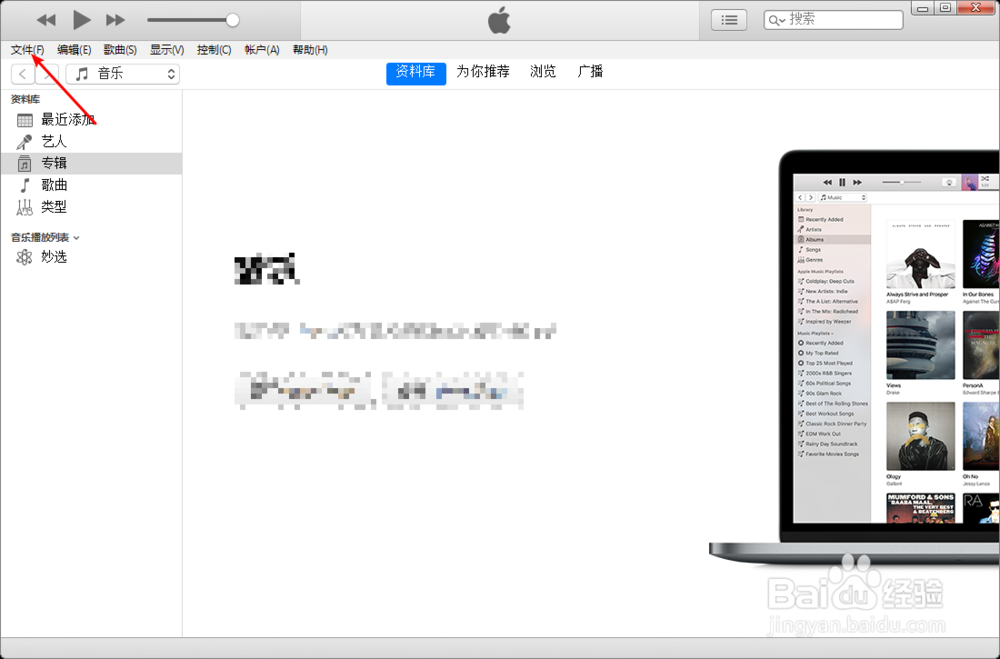Click the album icon next to 专辑
The image size is (1000, 659).
pos(24,163)
